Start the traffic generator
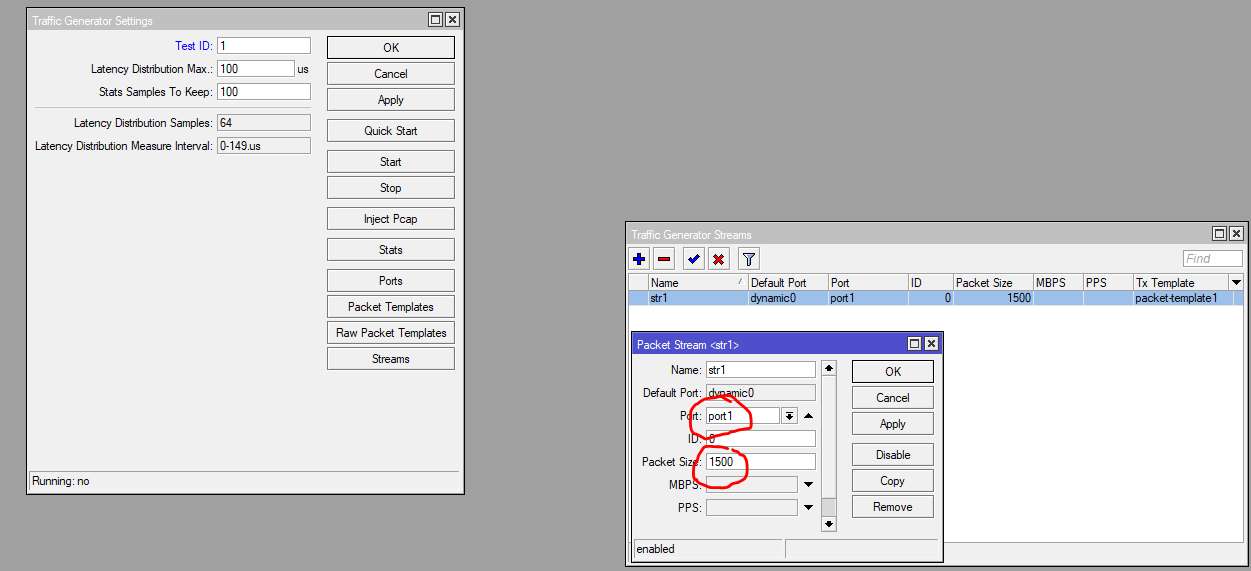1251x571 pixels. coord(391,162)
